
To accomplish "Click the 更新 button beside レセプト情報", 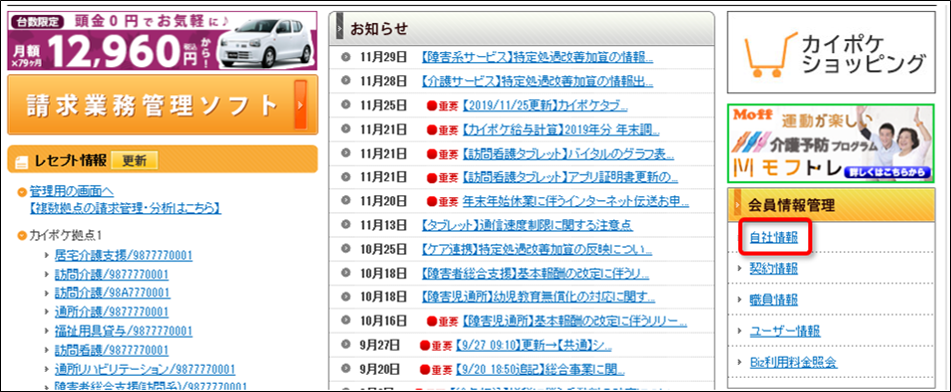I will click(134, 160).
